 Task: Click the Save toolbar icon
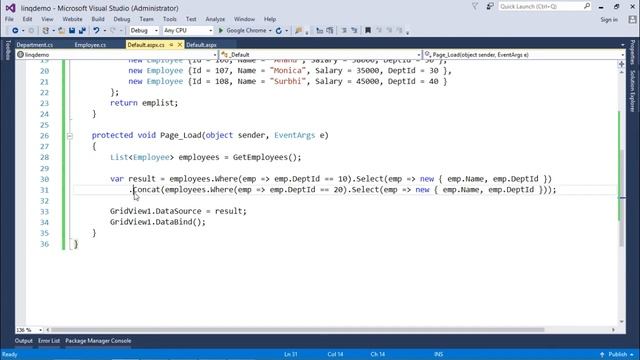(72, 31)
